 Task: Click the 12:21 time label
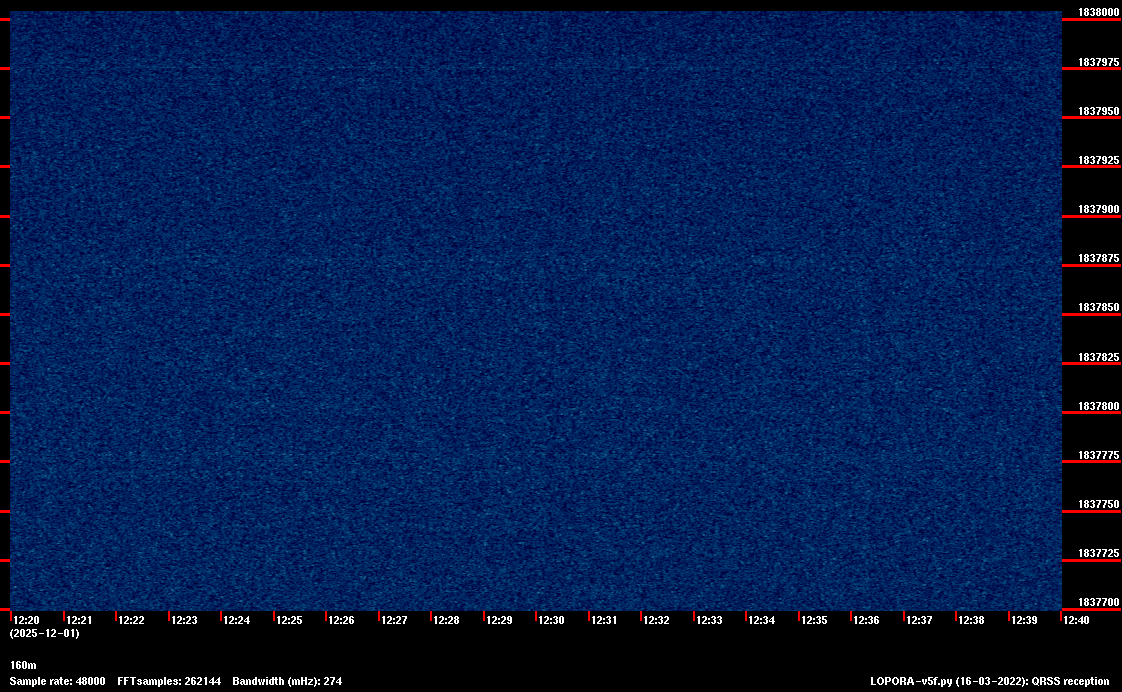coord(79,620)
